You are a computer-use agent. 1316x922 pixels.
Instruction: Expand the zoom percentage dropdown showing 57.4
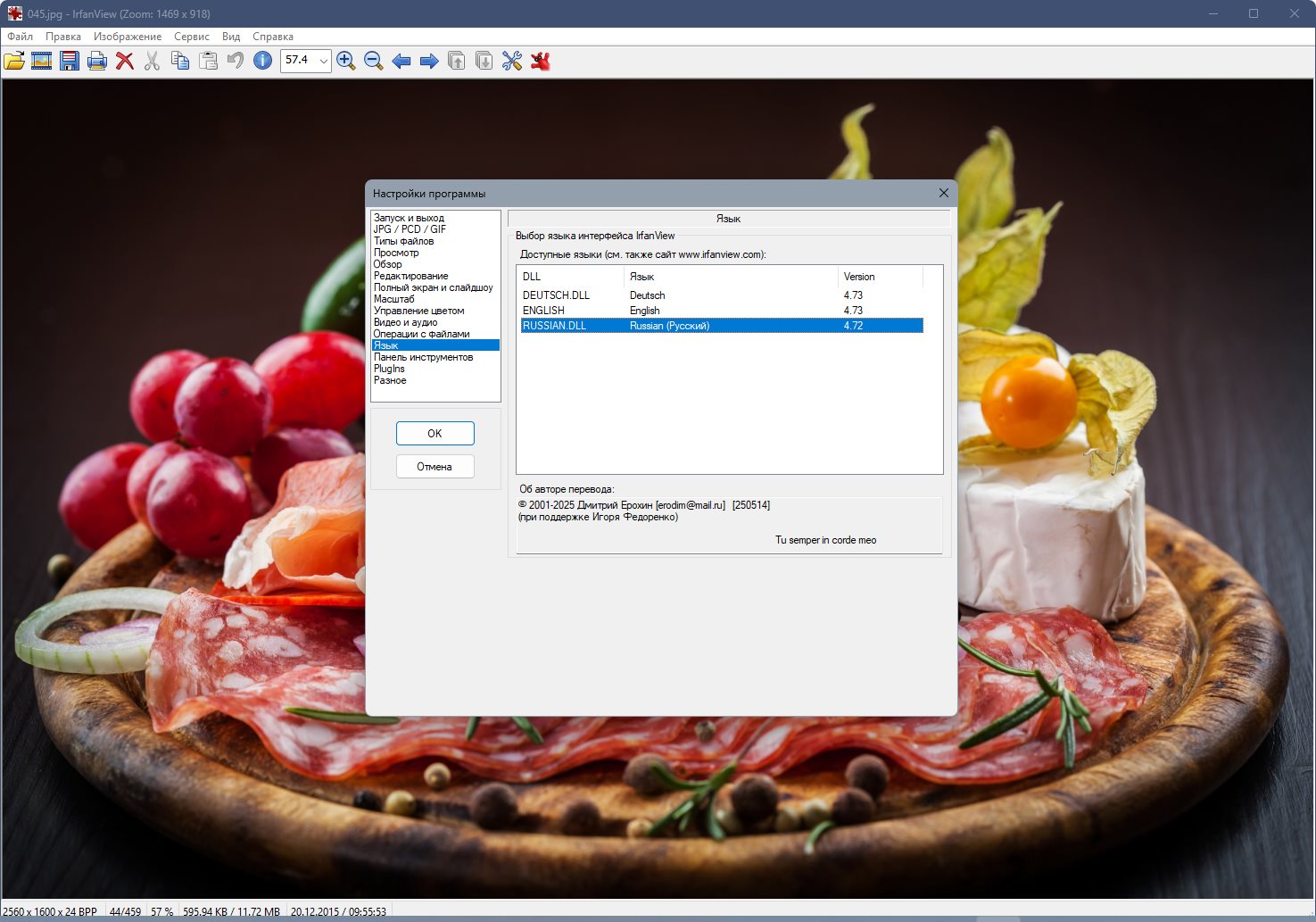pos(323,61)
